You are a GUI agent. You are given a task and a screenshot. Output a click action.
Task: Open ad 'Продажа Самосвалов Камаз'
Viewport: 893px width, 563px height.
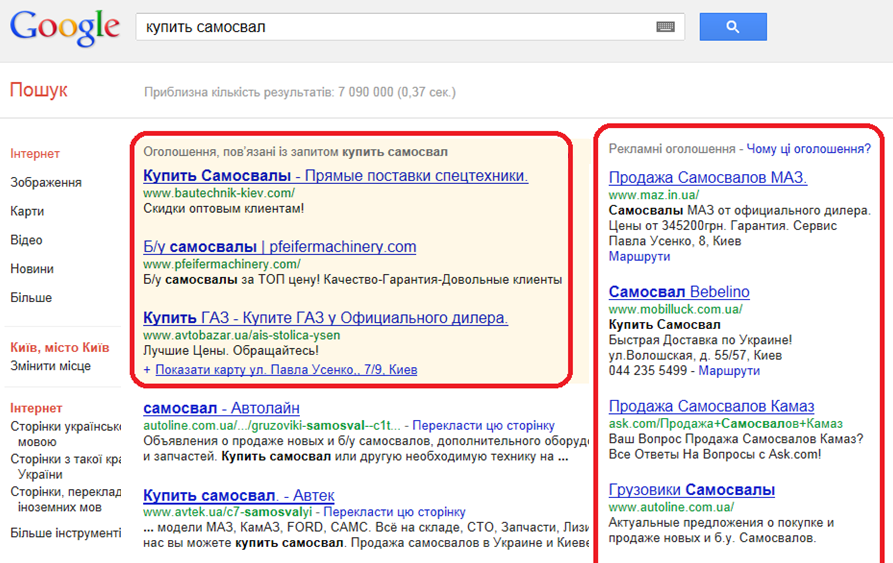(x=711, y=406)
